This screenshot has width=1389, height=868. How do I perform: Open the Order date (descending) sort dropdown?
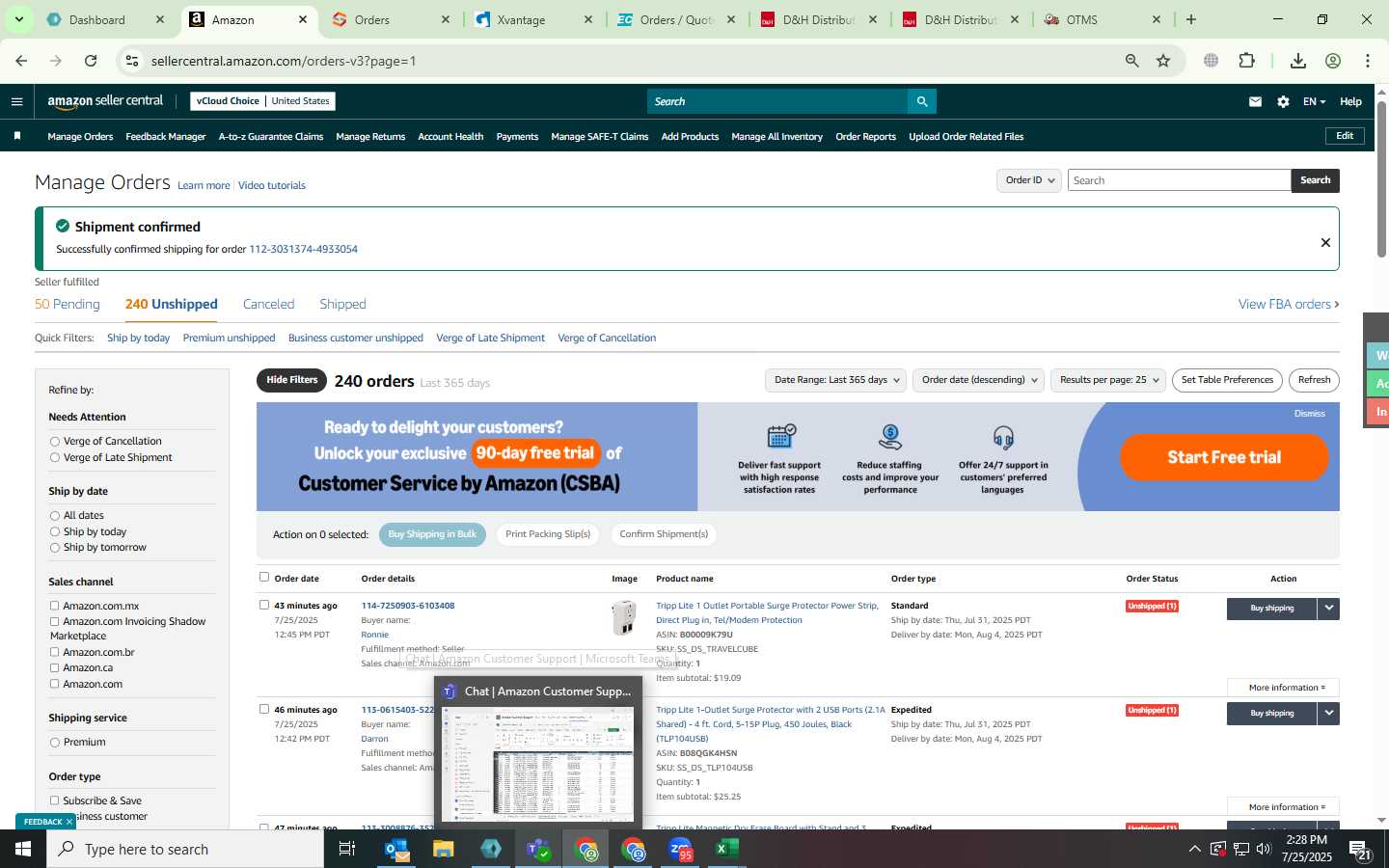point(979,380)
